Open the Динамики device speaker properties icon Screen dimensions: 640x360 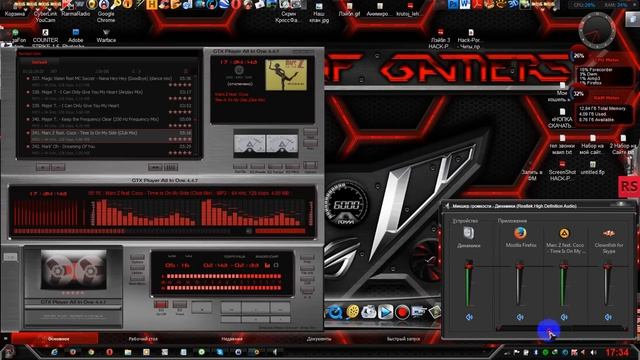coord(469,233)
